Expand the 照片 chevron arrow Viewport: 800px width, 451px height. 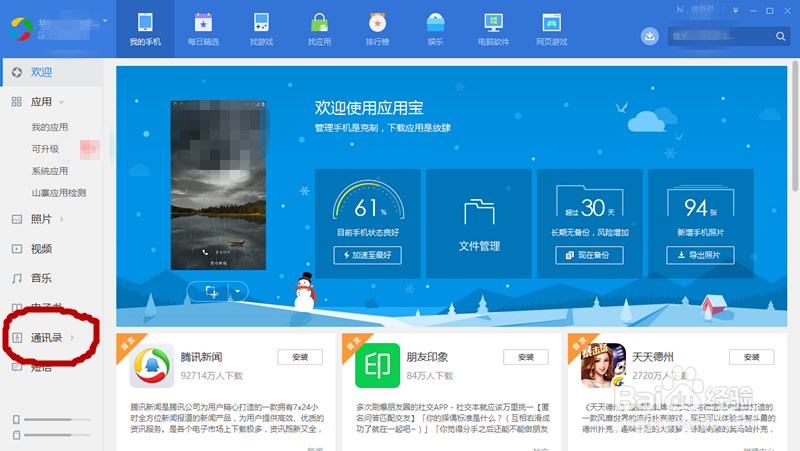pyautogui.click(x=62, y=219)
